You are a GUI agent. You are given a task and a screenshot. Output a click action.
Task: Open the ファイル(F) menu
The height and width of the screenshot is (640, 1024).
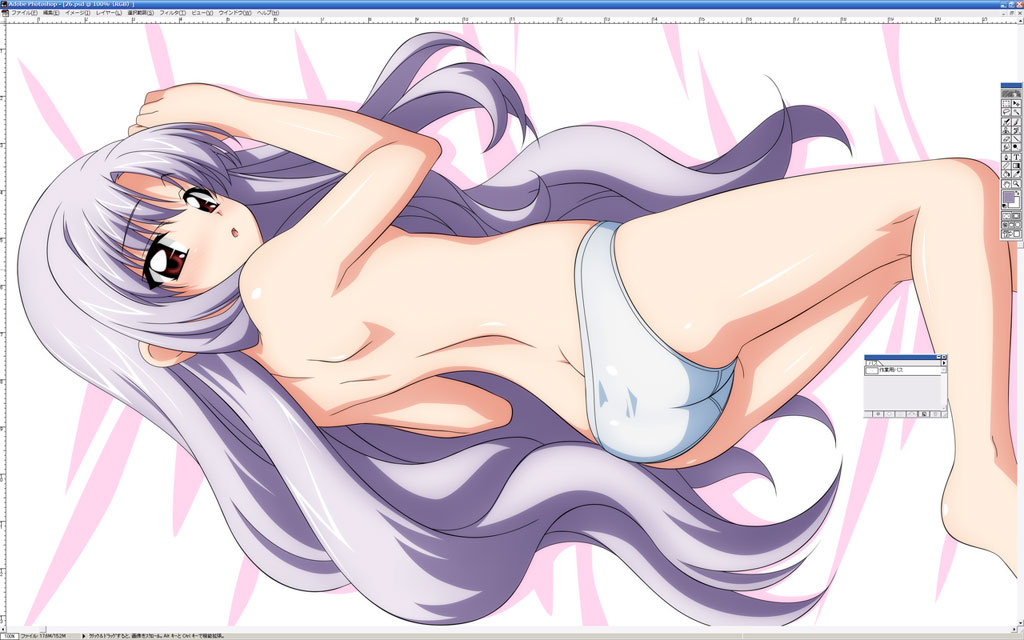(24, 12)
